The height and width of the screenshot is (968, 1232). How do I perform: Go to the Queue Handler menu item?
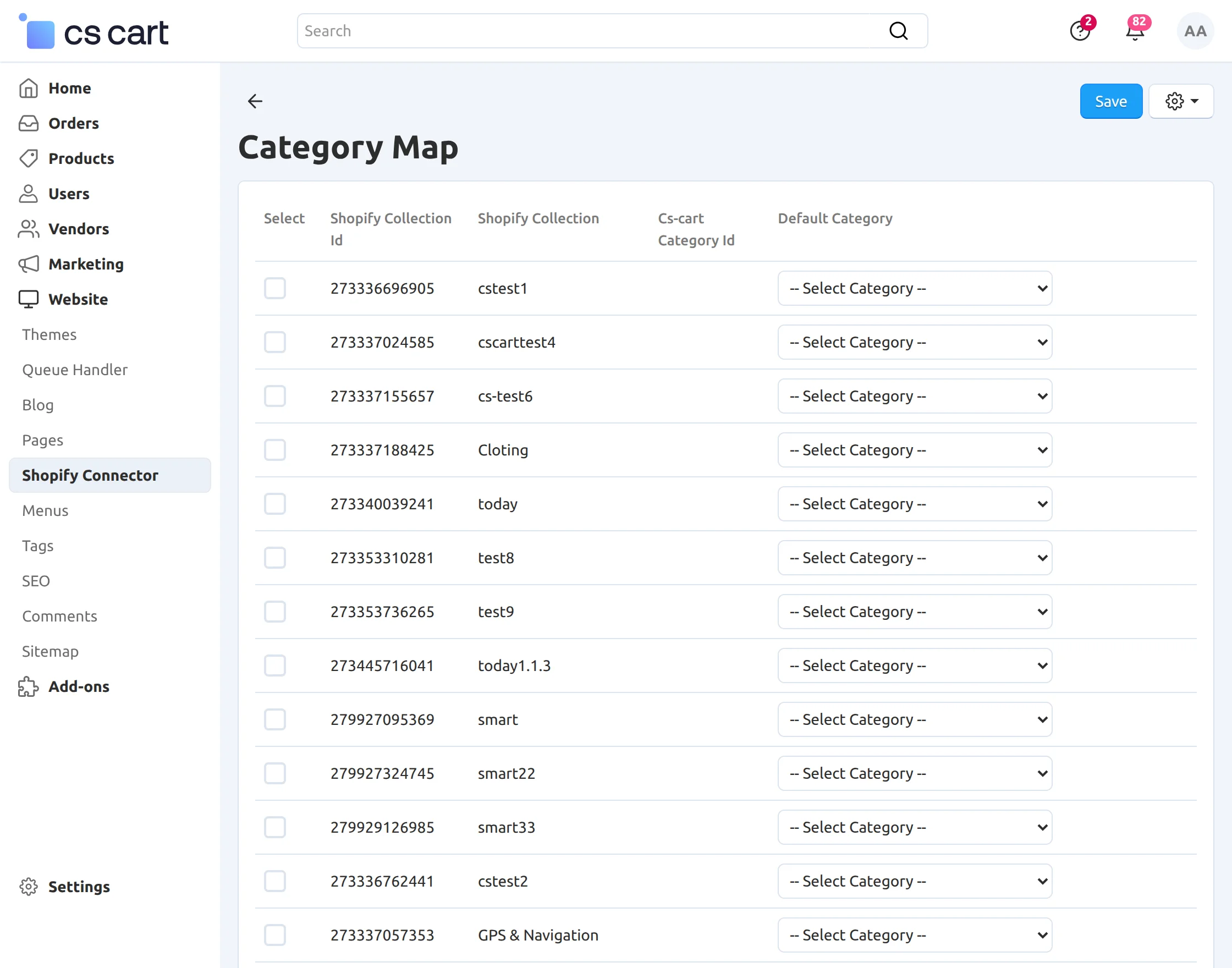pyautogui.click(x=75, y=370)
